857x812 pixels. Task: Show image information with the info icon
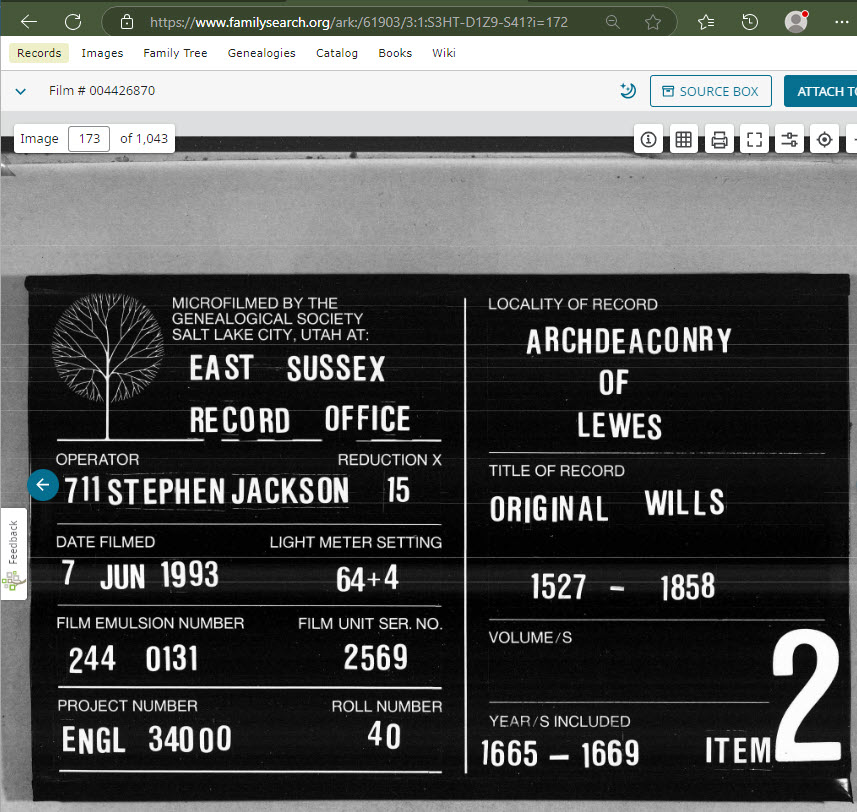click(648, 140)
